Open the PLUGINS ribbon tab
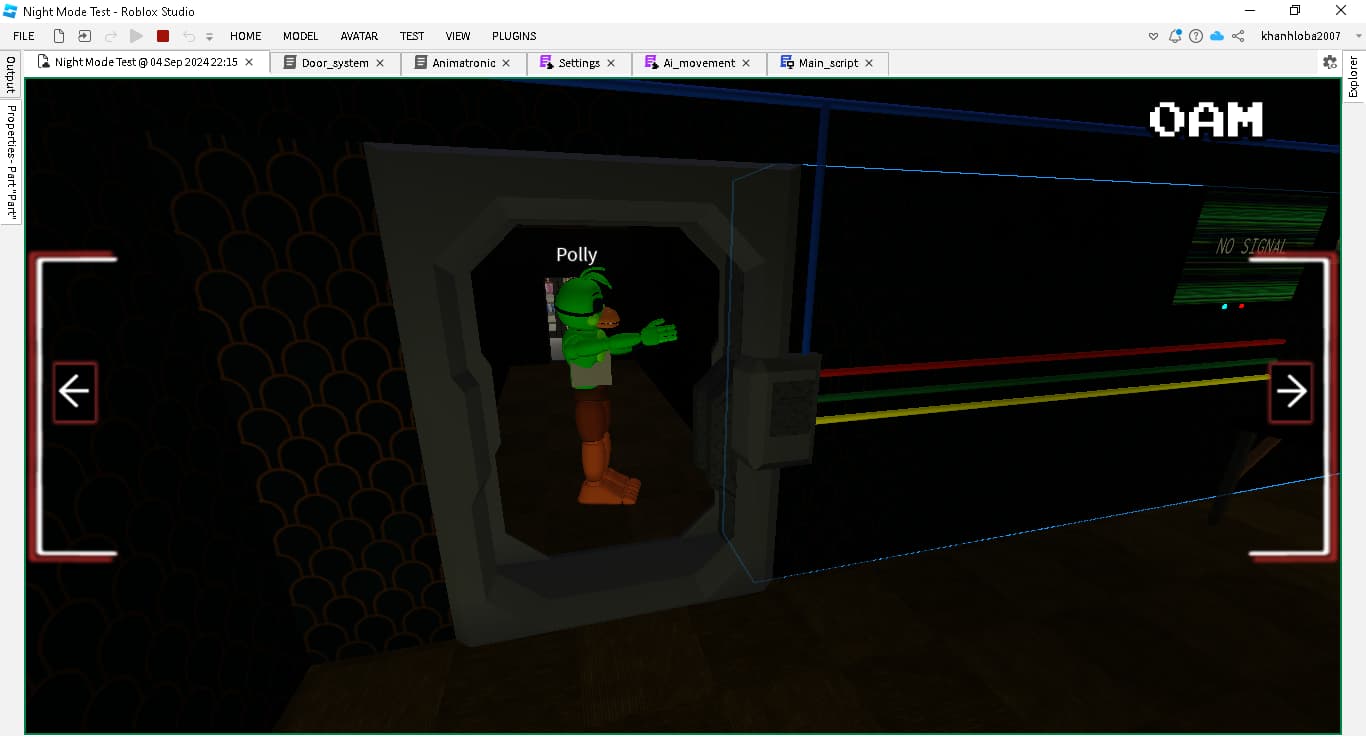 click(514, 36)
